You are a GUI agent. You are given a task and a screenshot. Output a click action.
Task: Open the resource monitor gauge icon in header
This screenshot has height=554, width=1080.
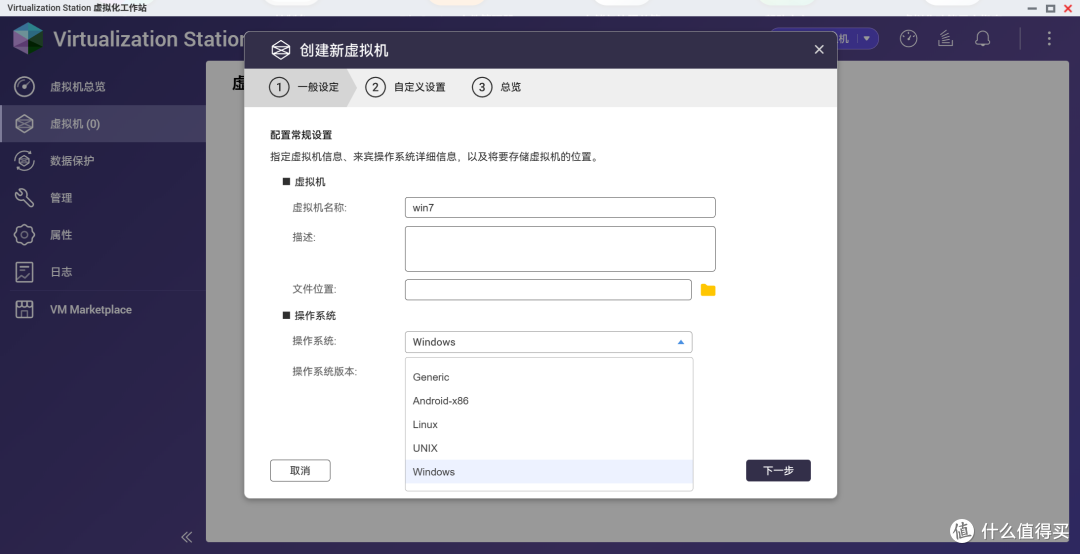point(908,39)
